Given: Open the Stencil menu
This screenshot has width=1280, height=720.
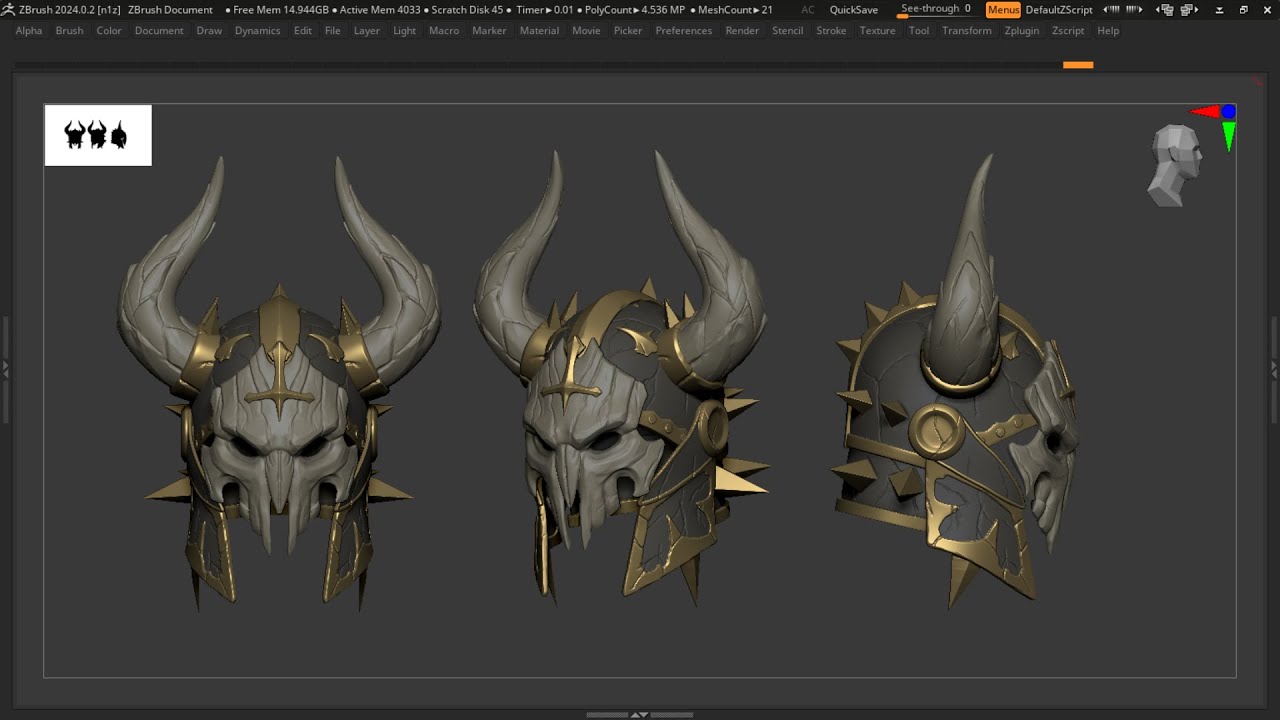Looking at the screenshot, I should click(x=787, y=31).
